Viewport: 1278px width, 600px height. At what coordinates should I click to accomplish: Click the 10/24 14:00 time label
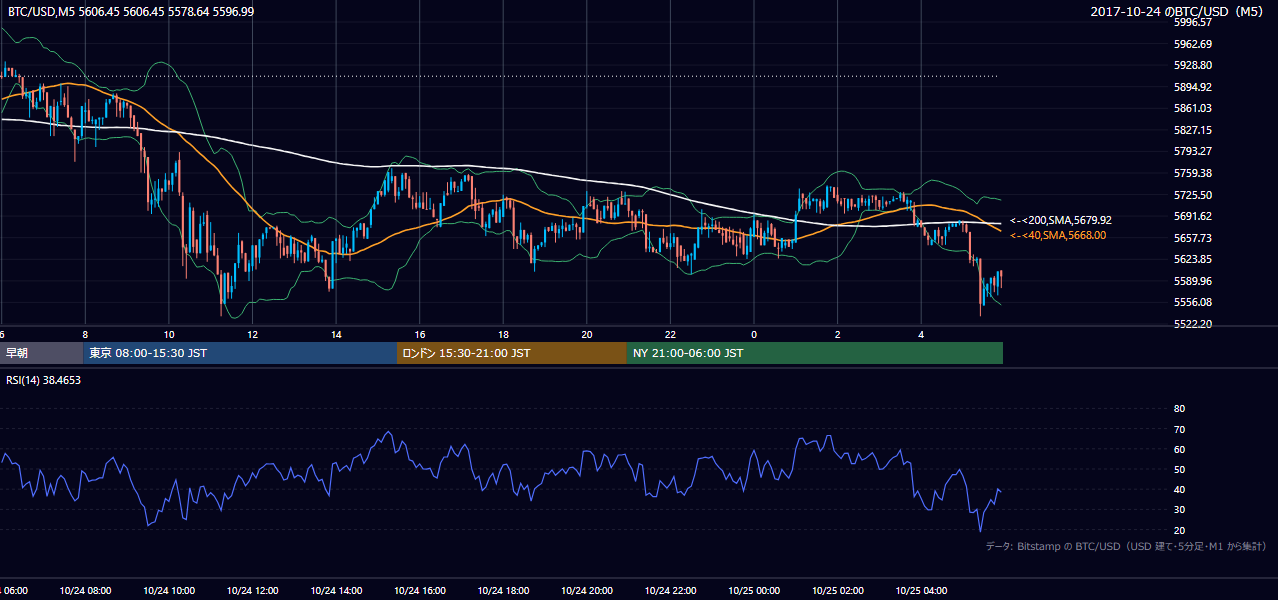point(336,591)
